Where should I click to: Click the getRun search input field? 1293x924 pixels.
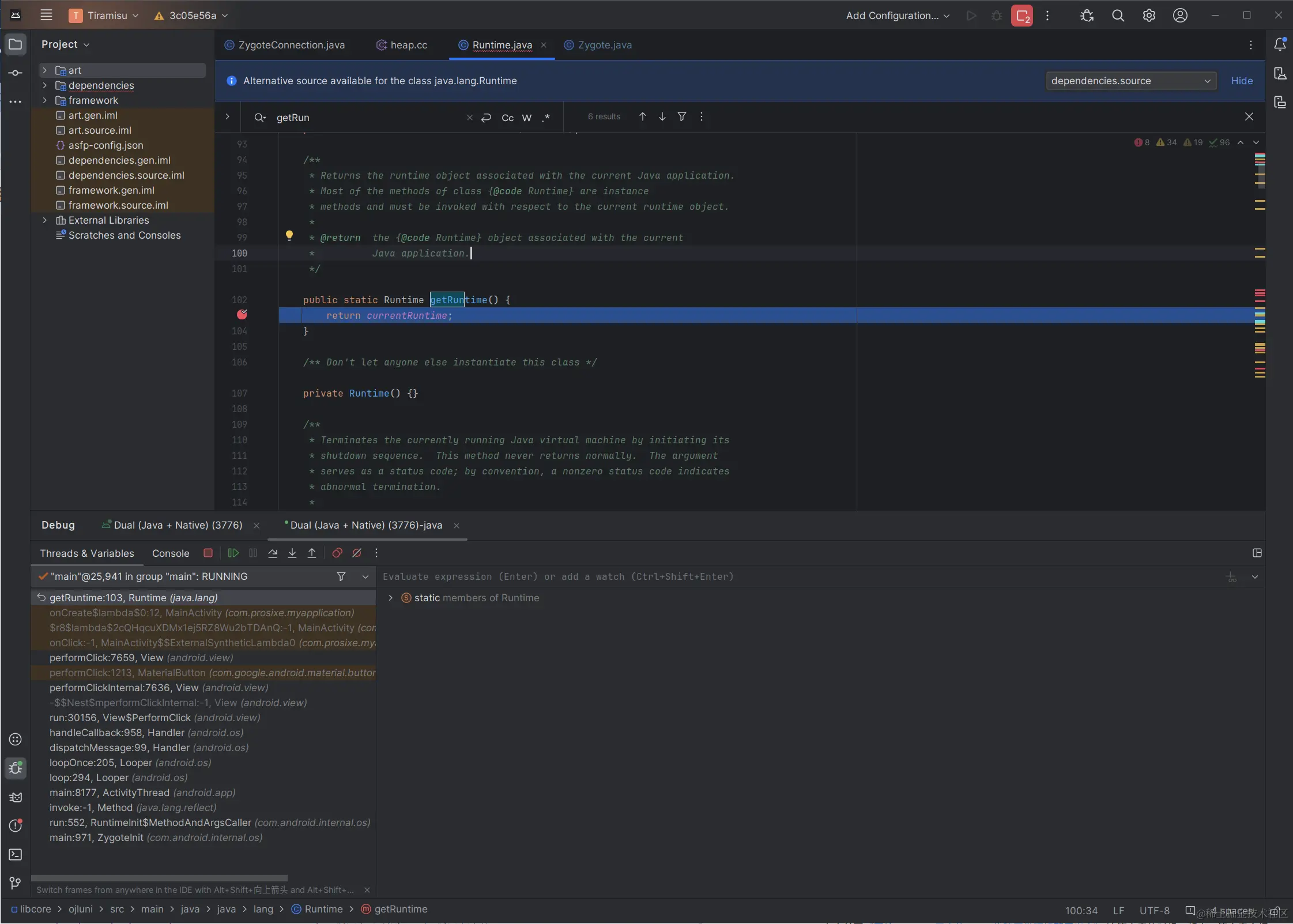(368, 118)
